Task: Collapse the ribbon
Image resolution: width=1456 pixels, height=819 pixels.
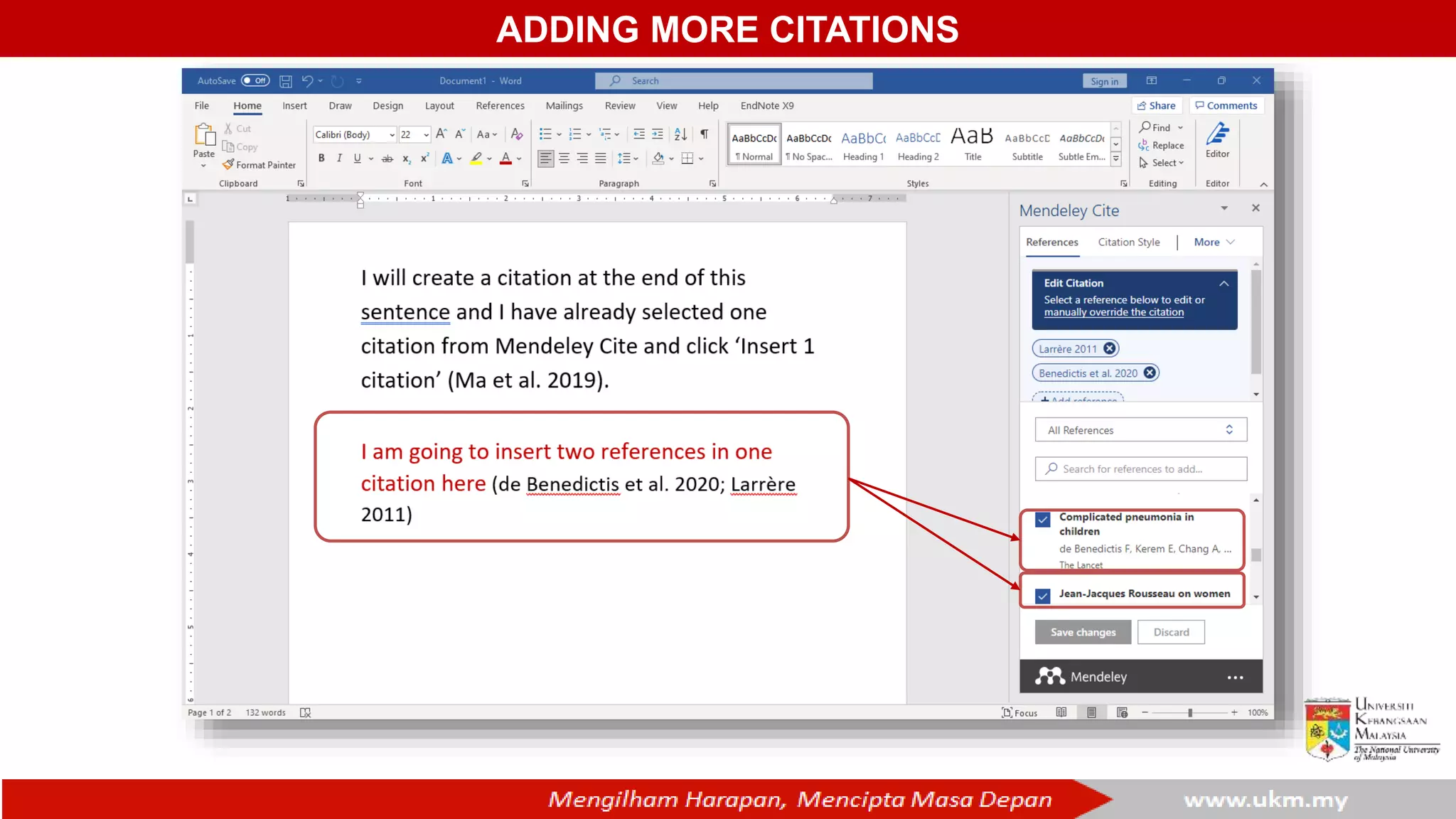Action: click(x=1263, y=184)
